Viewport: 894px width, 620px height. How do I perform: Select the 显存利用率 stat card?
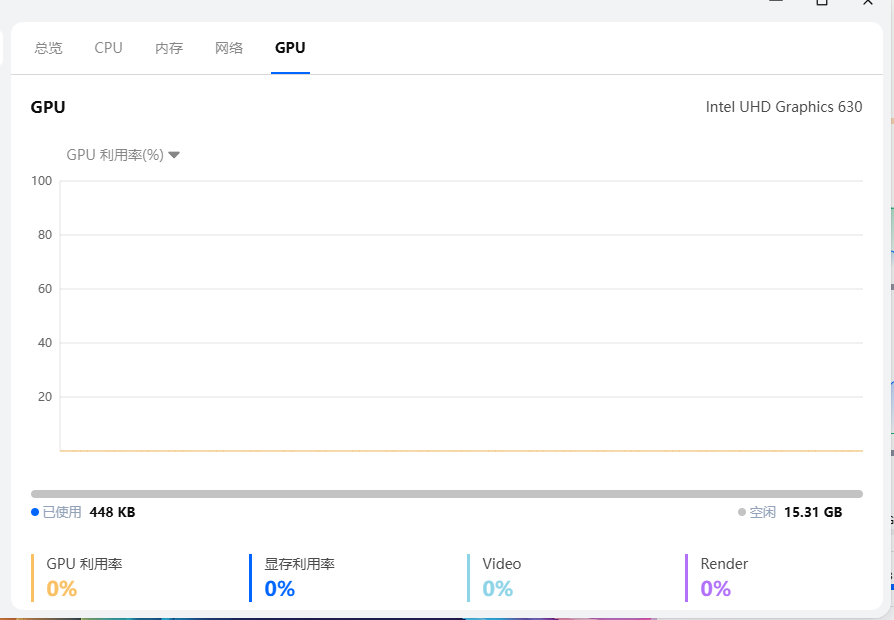click(x=299, y=577)
